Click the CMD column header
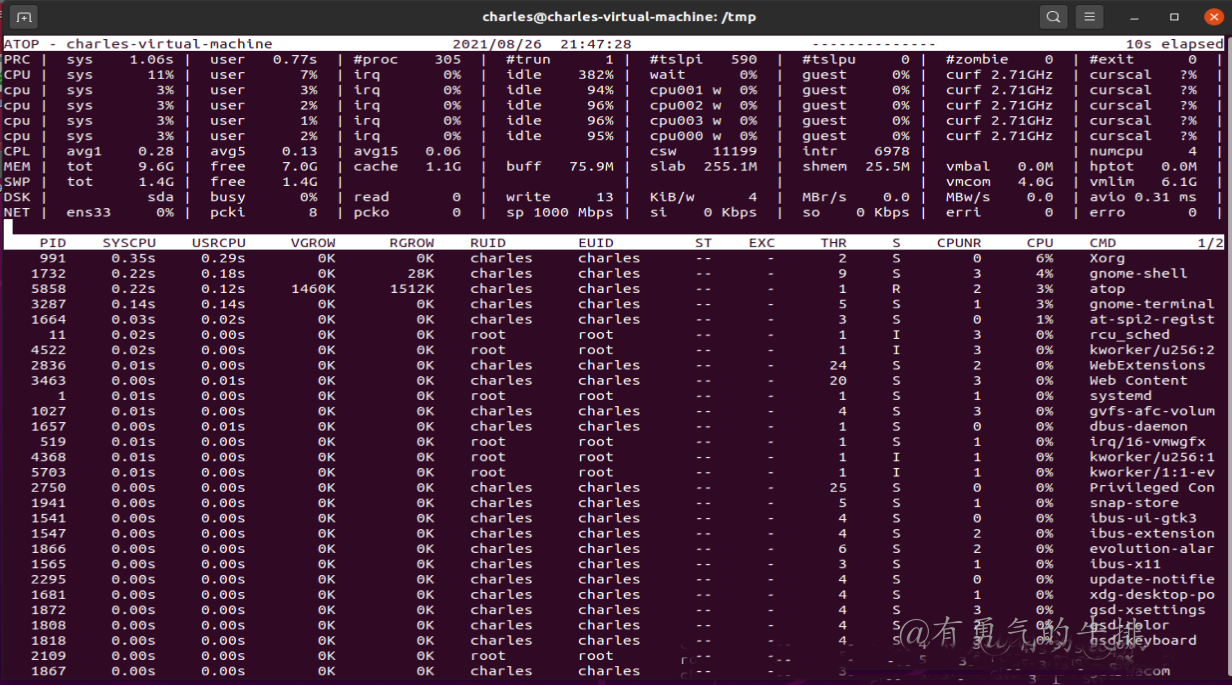This screenshot has height=685, width=1232. (1103, 243)
